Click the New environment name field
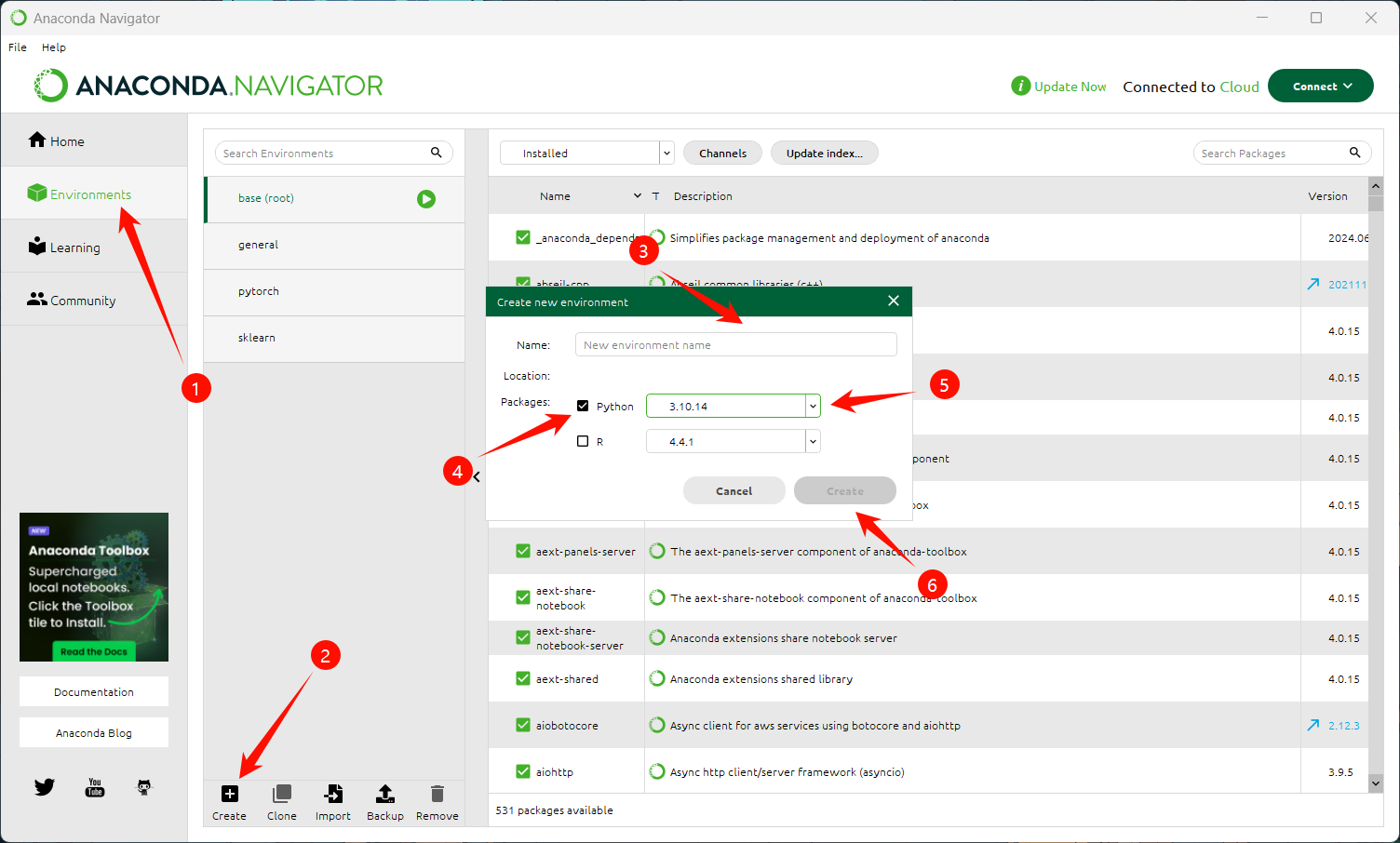Image resolution: width=1400 pixels, height=843 pixels. 736,344
